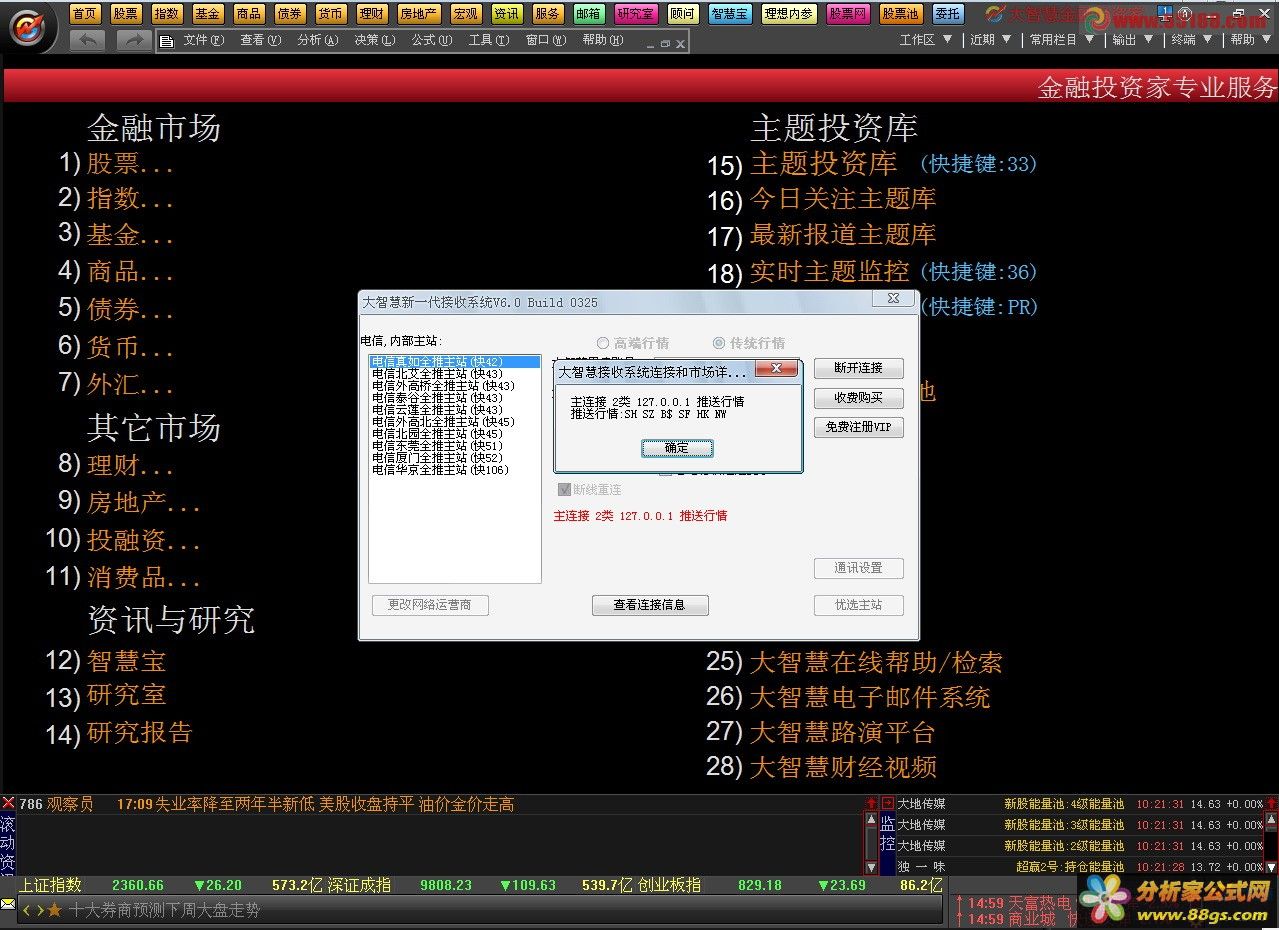Open 商品 toolbar button
1279x930 pixels.
click(x=248, y=13)
